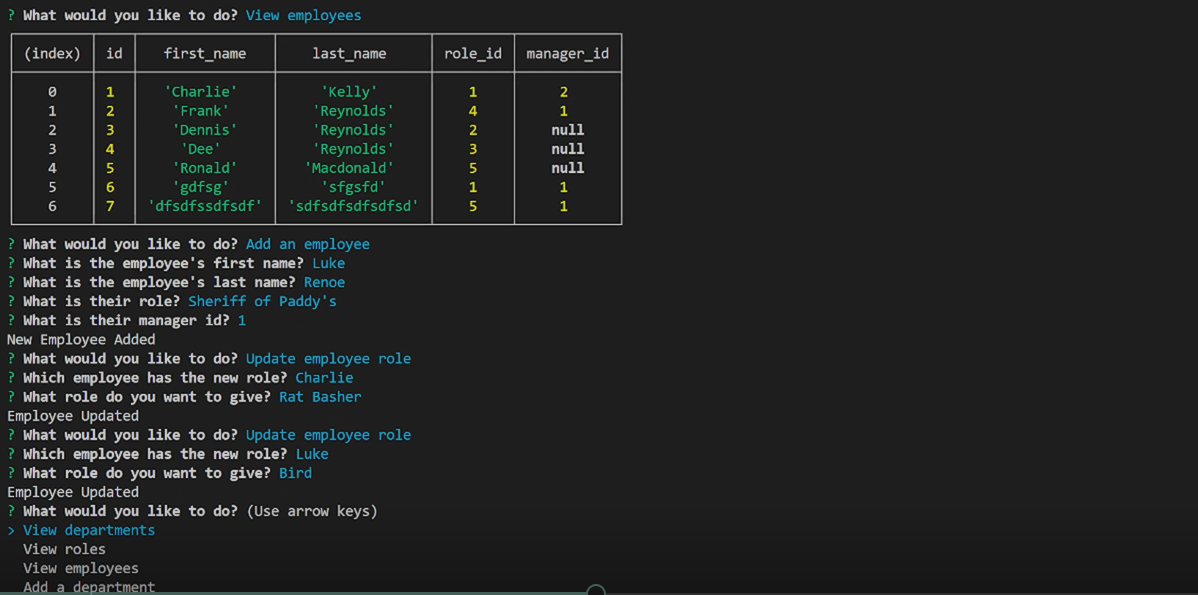
Task: Click the null manager_id in Dennis's row
Action: click(568, 130)
